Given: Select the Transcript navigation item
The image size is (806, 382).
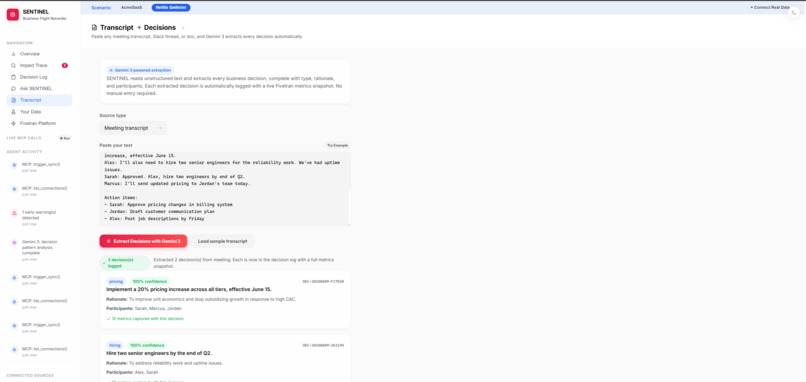Looking at the screenshot, I should tap(39, 100).
